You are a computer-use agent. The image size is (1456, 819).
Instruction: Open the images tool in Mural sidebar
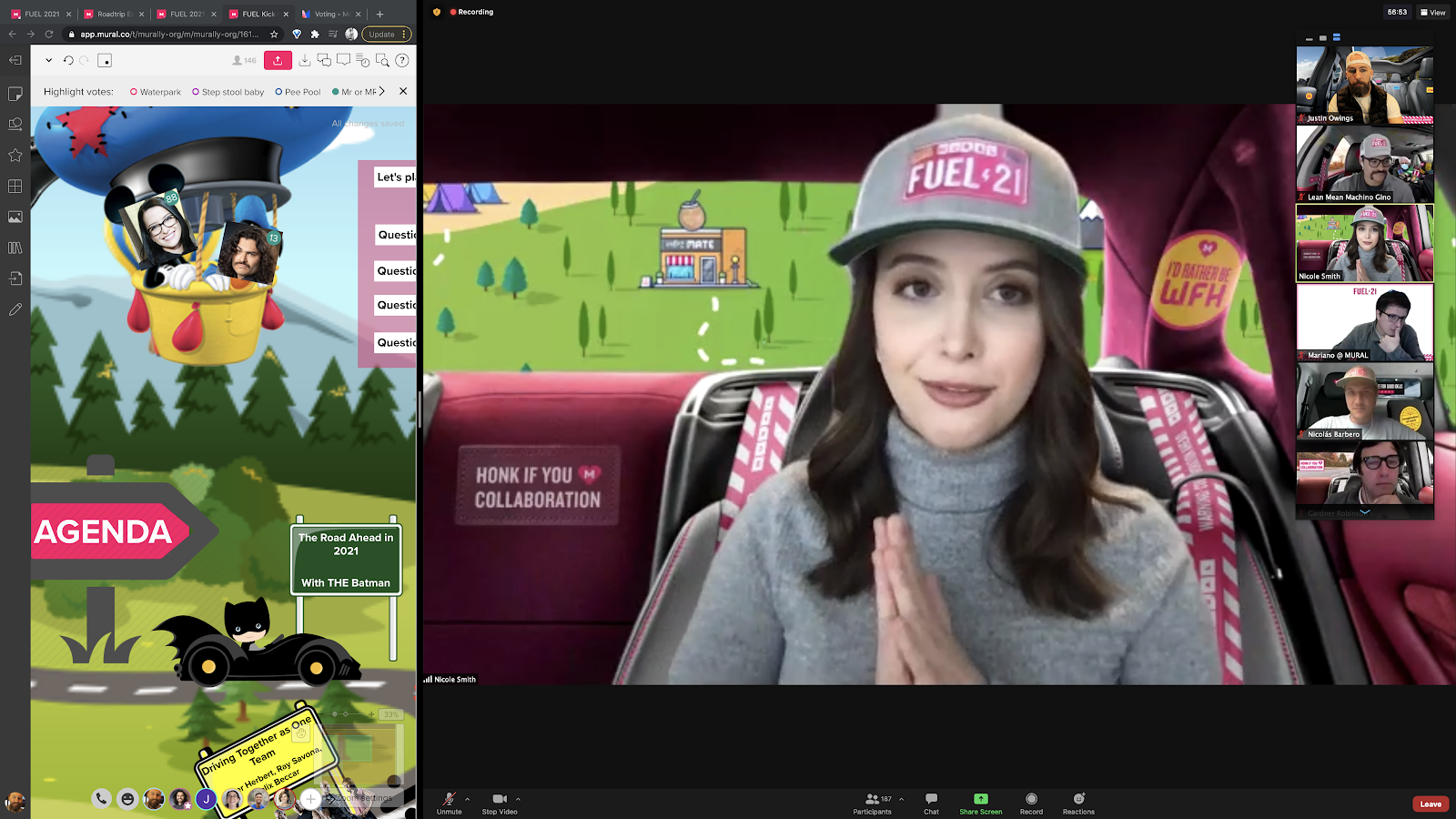pos(15,217)
